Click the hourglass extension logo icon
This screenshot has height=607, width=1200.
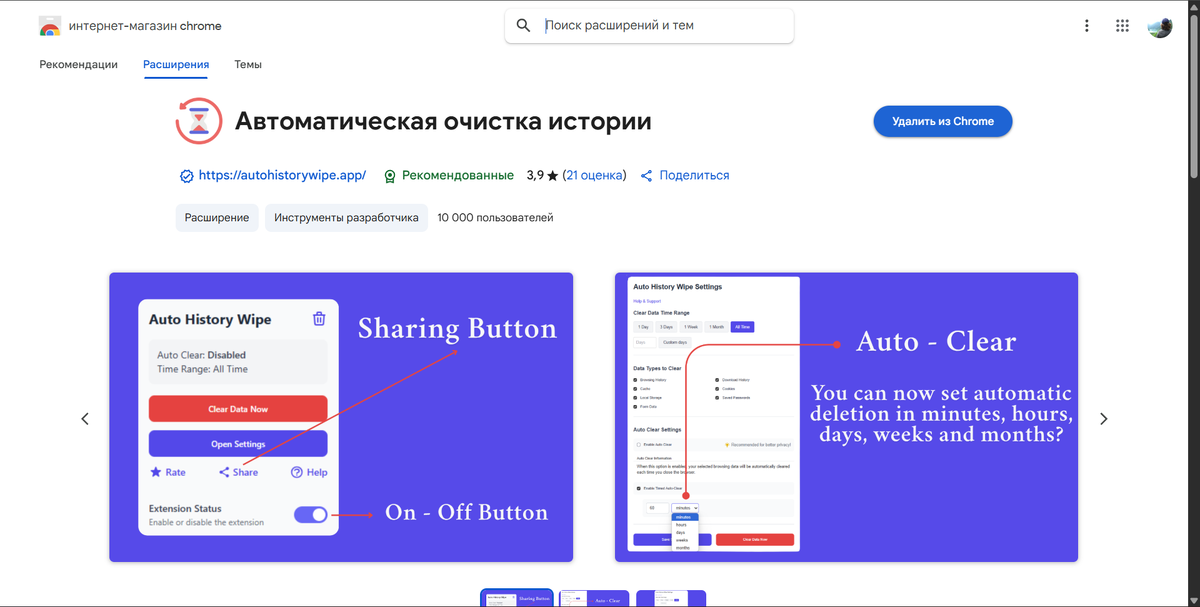click(198, 122)
